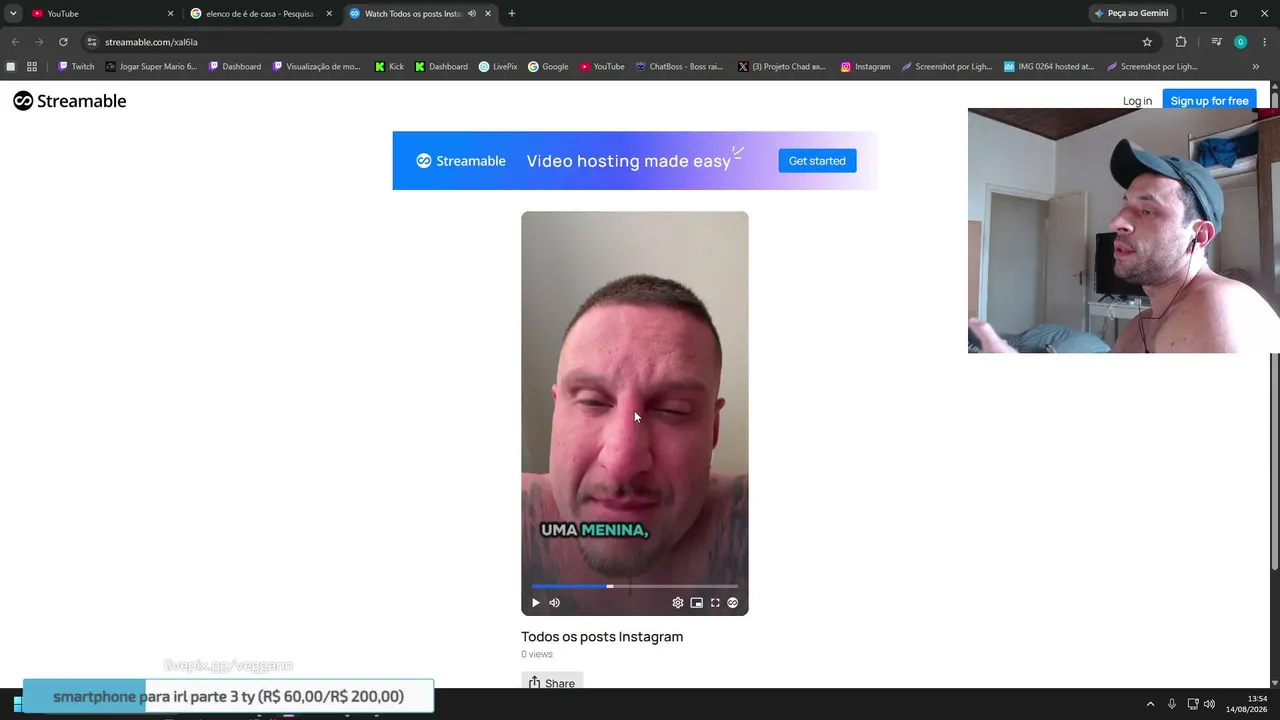Open the Extensions puzzle icon
Viewport: 1280px width, 720px height.
(x=1181, y=42)
